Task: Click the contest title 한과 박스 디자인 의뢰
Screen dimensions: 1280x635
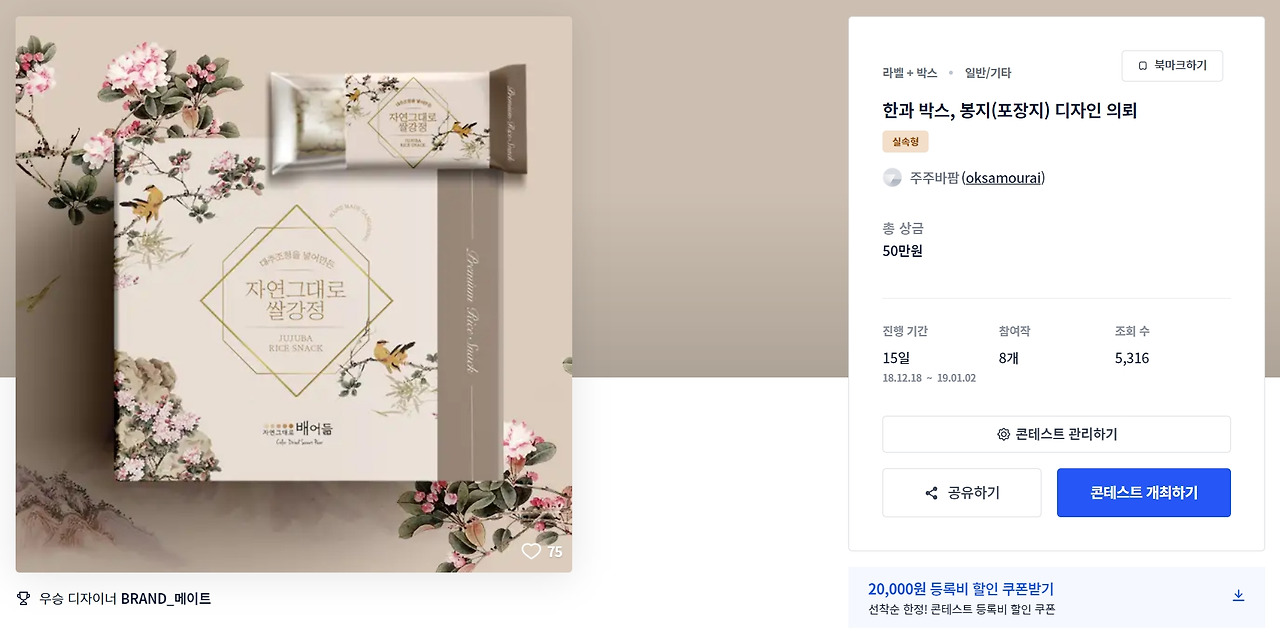Action: click(x=1010, y=111)
